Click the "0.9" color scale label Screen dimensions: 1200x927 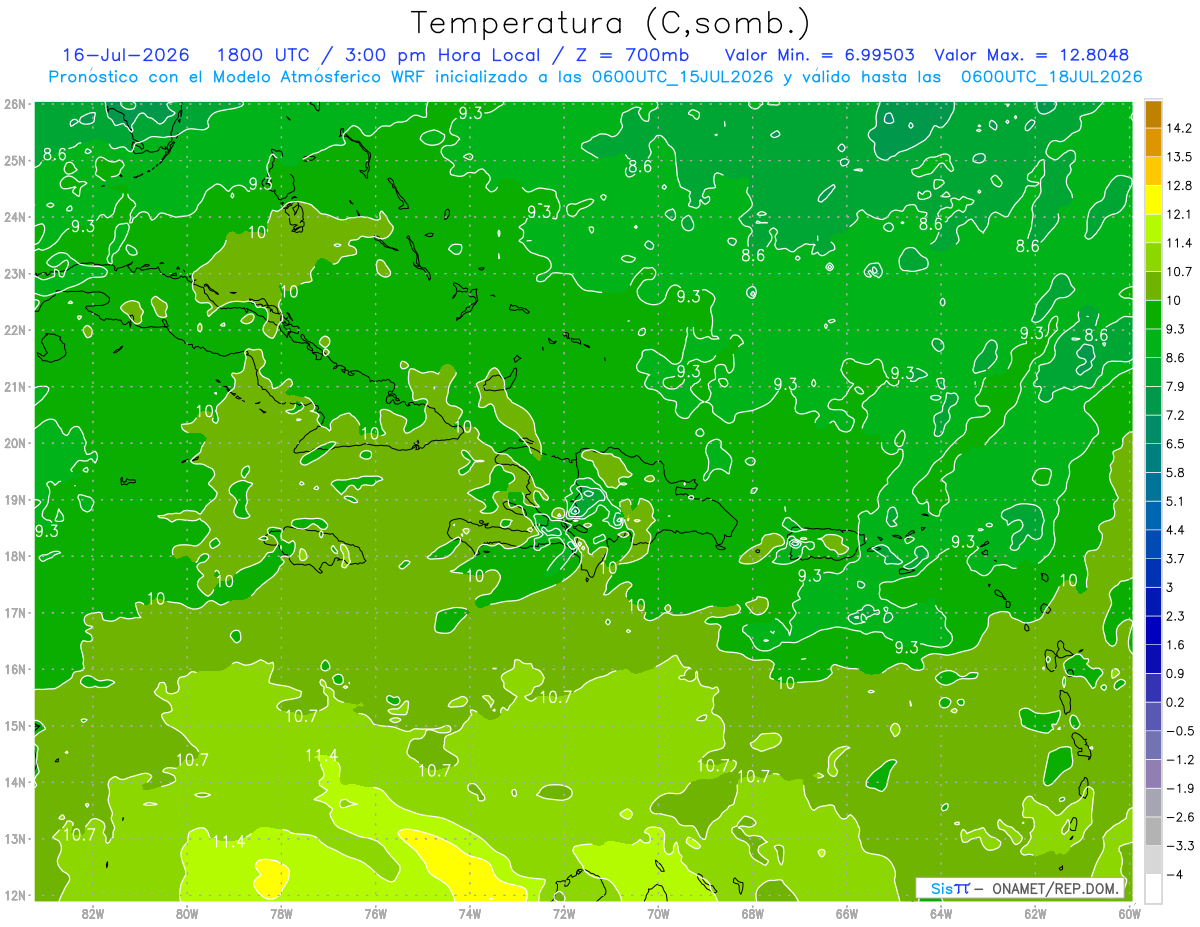(x=1176, y=673)
